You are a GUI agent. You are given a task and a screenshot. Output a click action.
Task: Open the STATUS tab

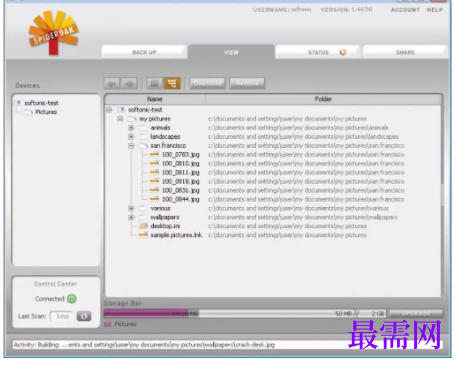coord(318,52)
